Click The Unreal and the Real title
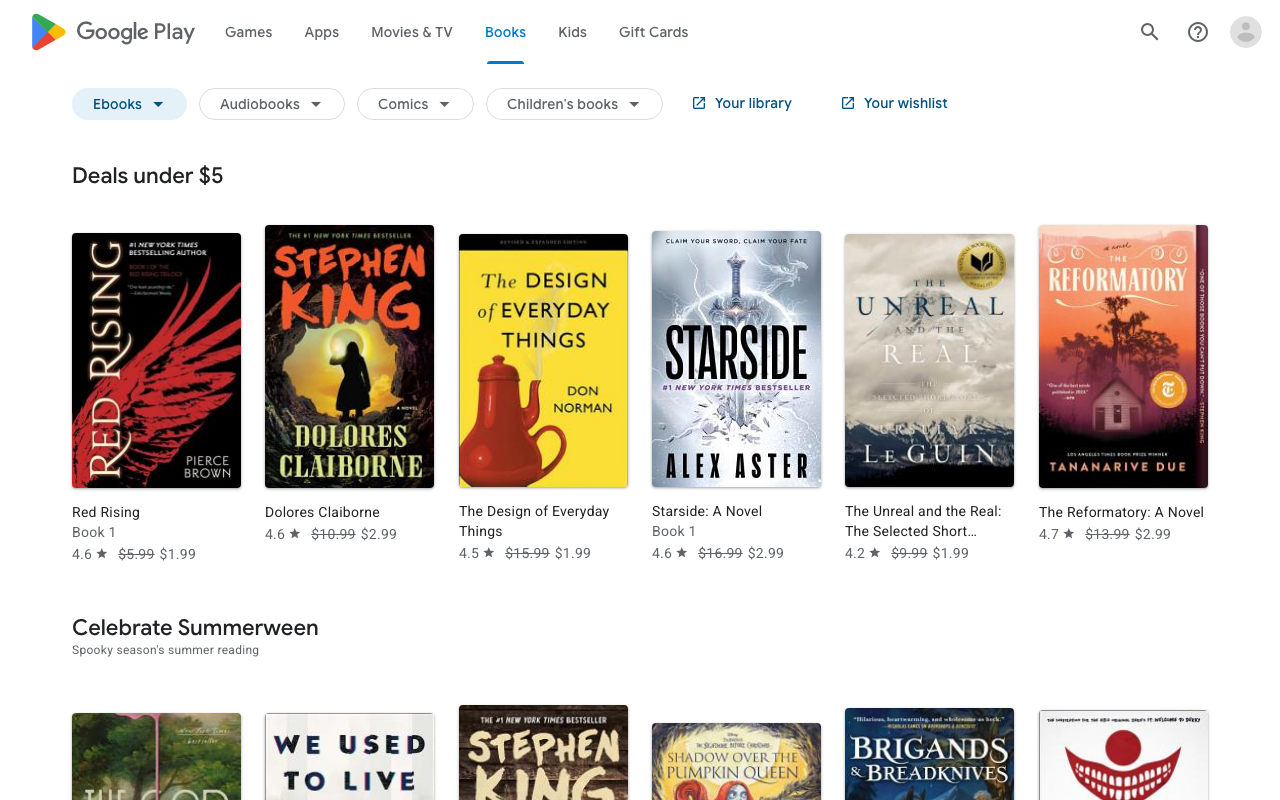 [x=923, y=521]
